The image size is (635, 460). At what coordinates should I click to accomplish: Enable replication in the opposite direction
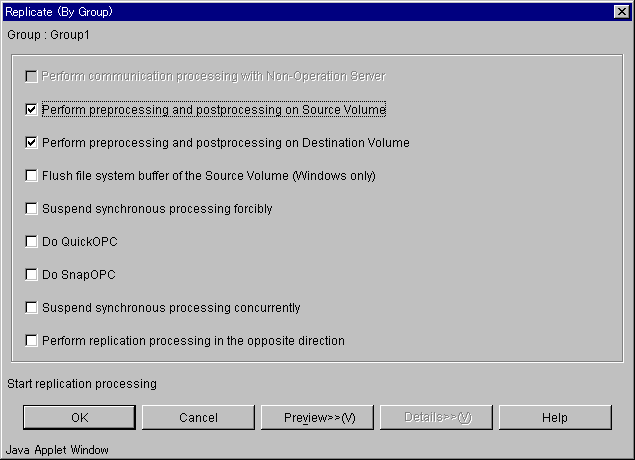(x=31, y=341)
